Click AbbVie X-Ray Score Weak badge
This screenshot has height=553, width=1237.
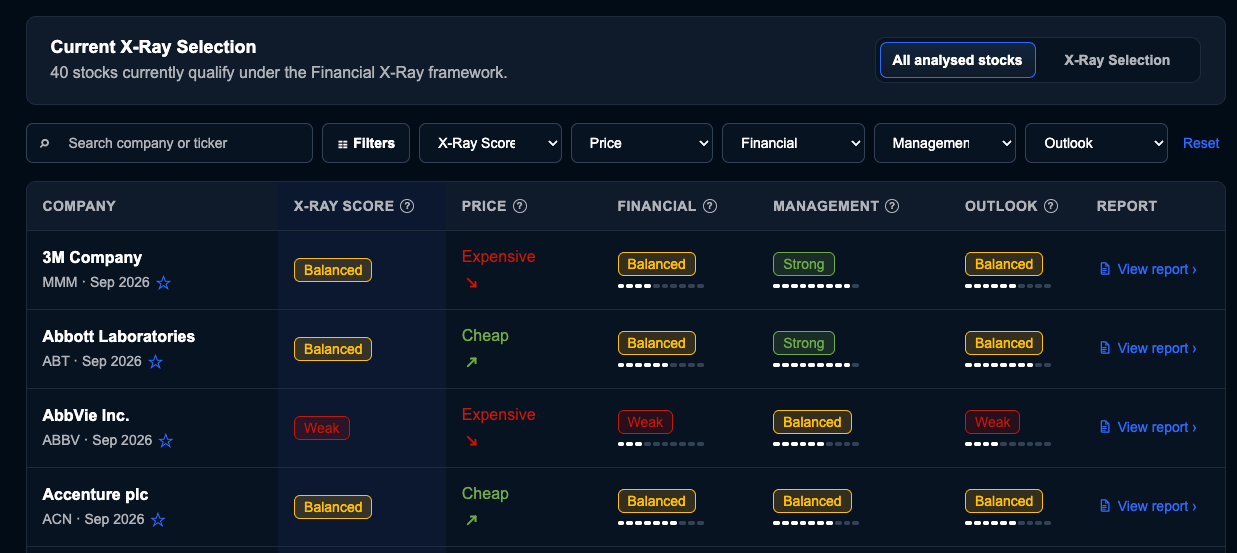pyautogui.click(x=322, y=428)
